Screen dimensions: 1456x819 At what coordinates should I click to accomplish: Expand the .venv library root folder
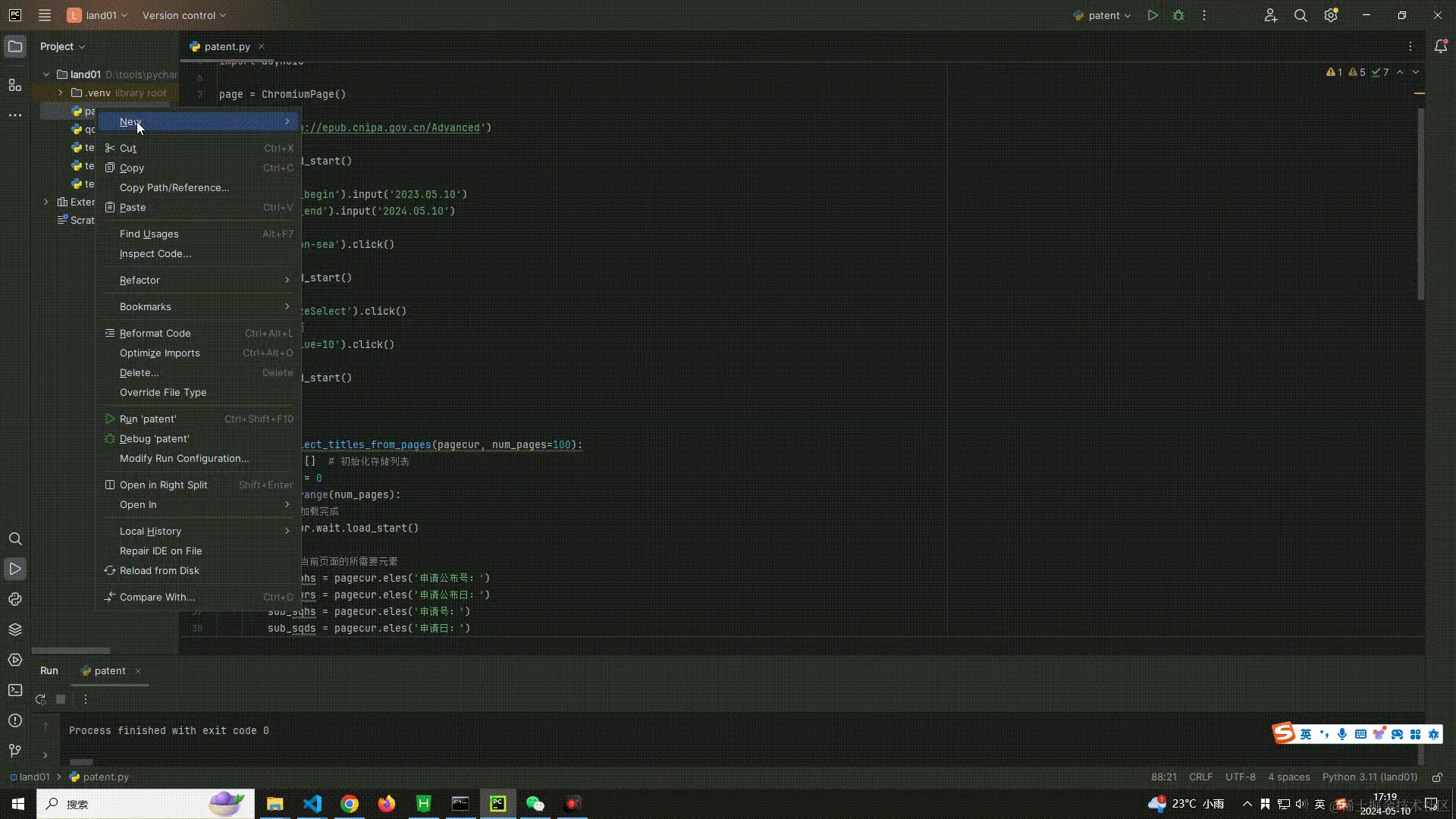pyautogui.click(x=59, y=93)
